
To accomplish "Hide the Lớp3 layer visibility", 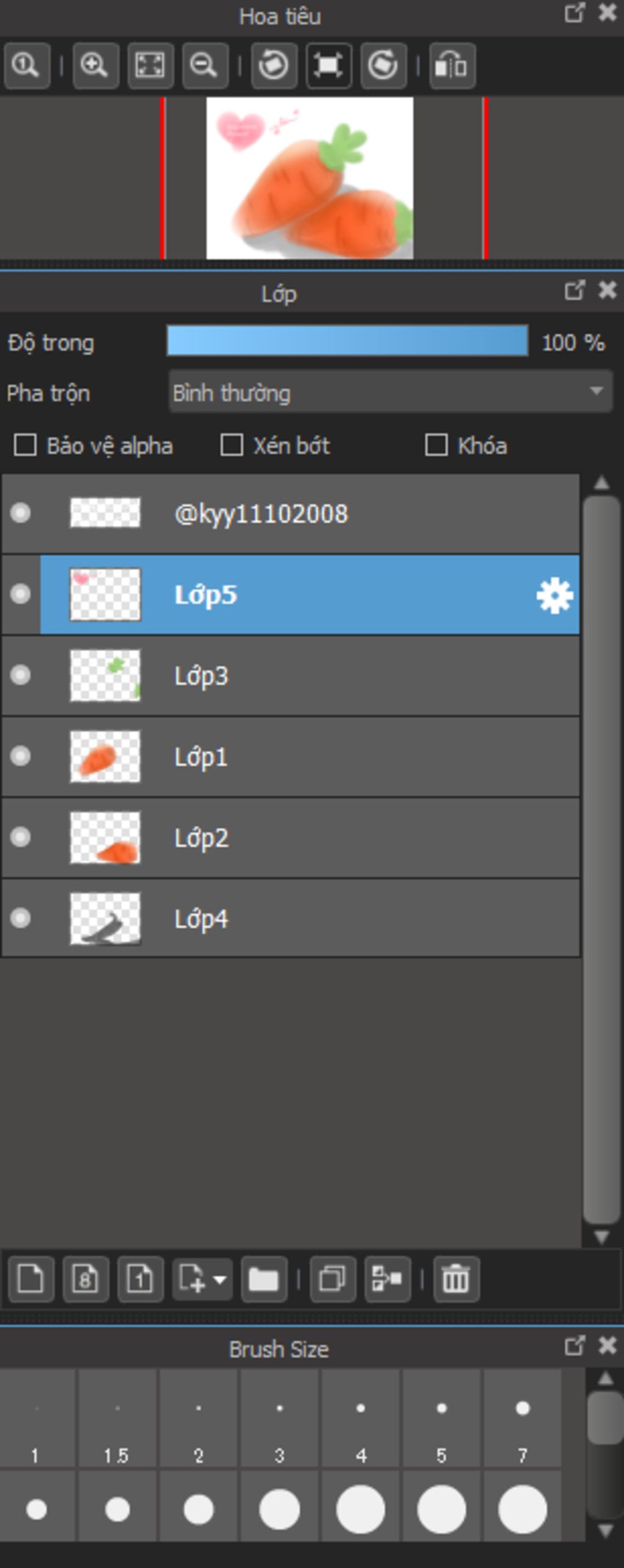I will (21, 675).
